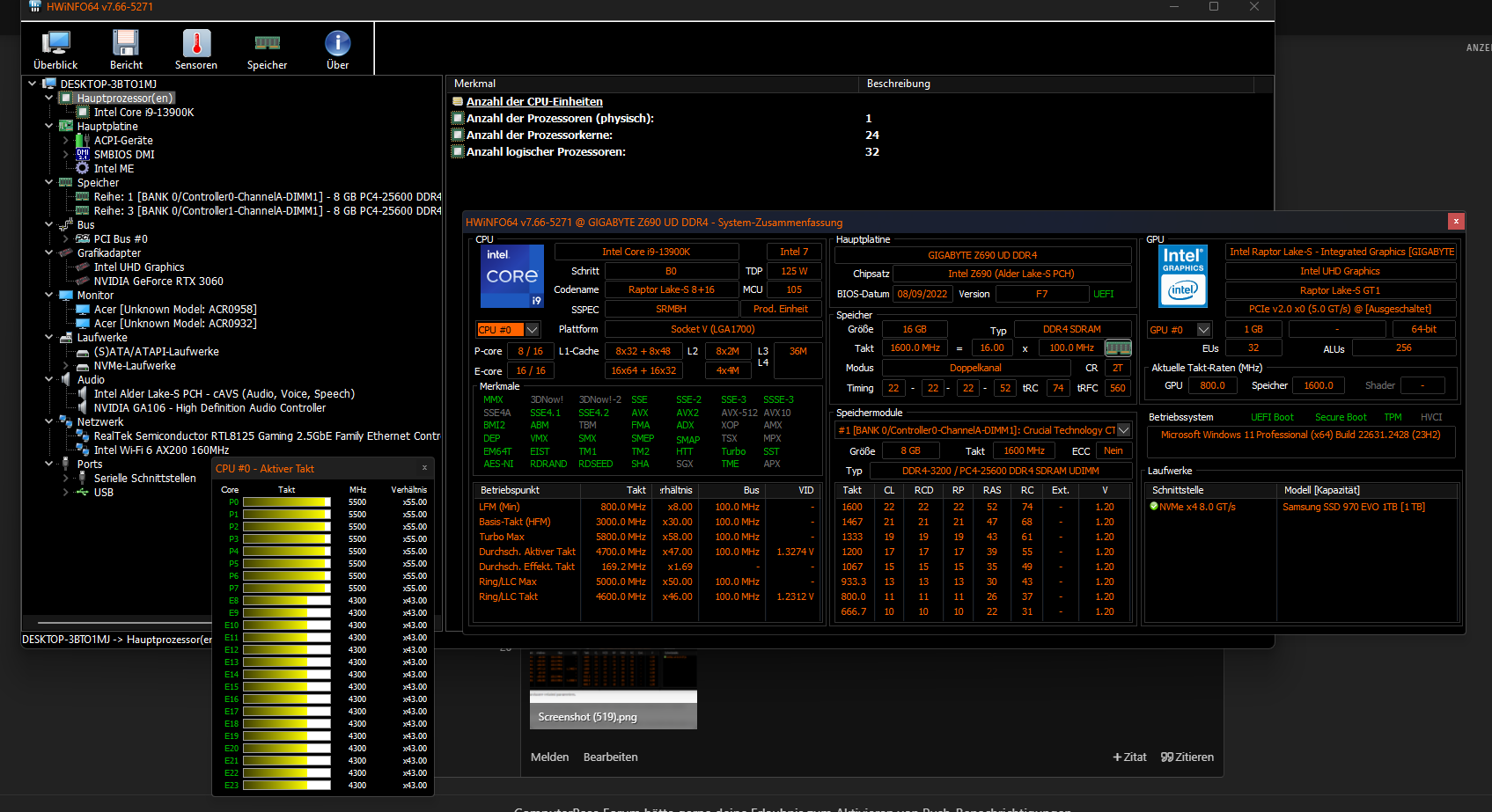Viewport: 1492px width, 812px height.
Task: Click the Secure Boot label
Action: [1341, 417]
